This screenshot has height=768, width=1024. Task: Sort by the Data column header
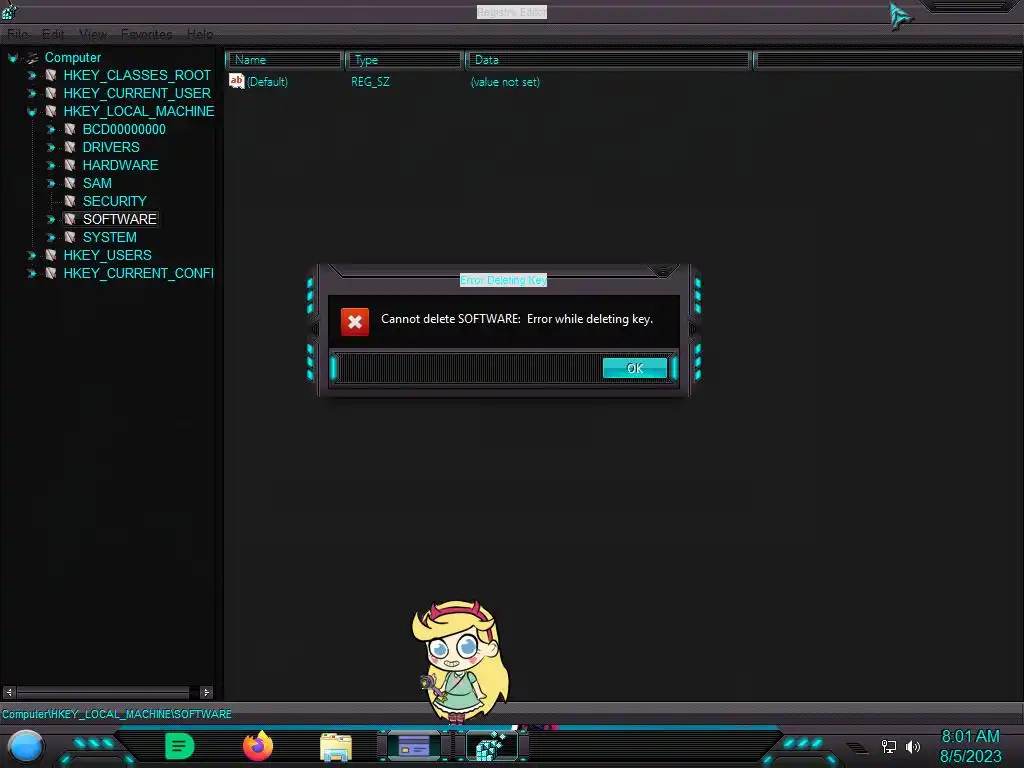coord(609,60)
